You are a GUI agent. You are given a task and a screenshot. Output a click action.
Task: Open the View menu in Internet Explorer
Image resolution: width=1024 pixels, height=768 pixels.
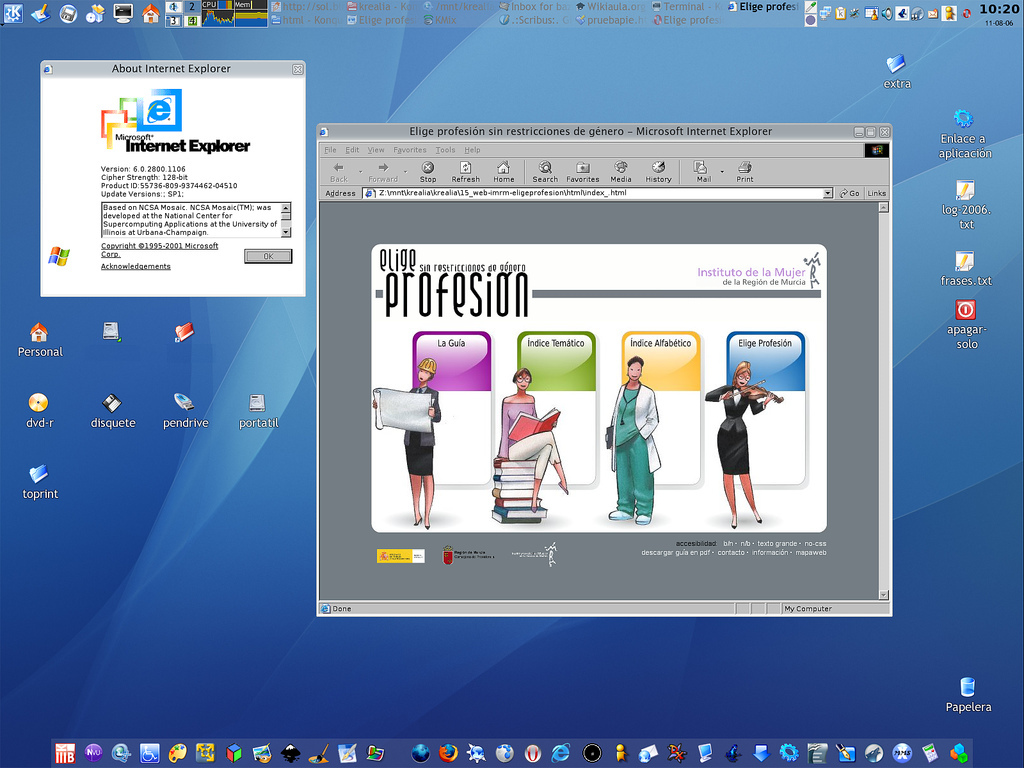[x=376, y=150]
